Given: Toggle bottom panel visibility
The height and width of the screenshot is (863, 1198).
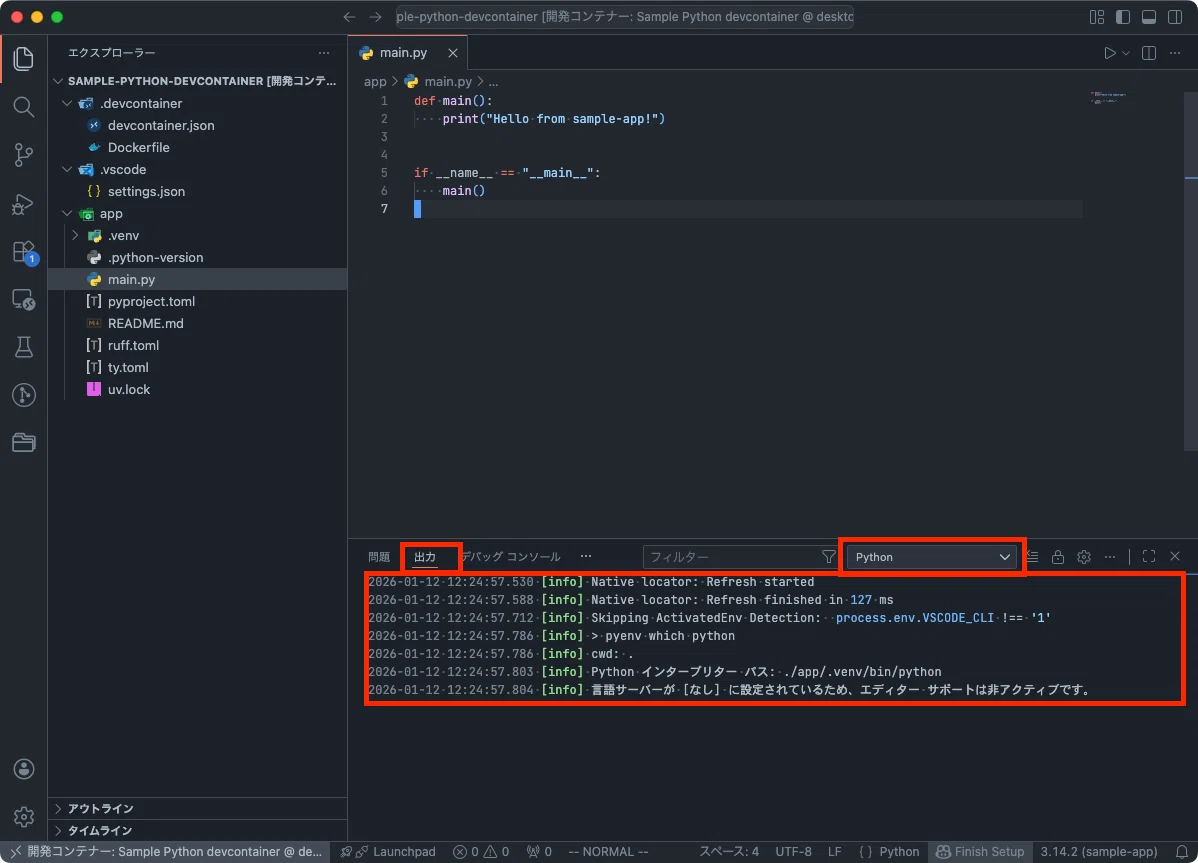Looking at the screenshot, I should (1148, 17).
